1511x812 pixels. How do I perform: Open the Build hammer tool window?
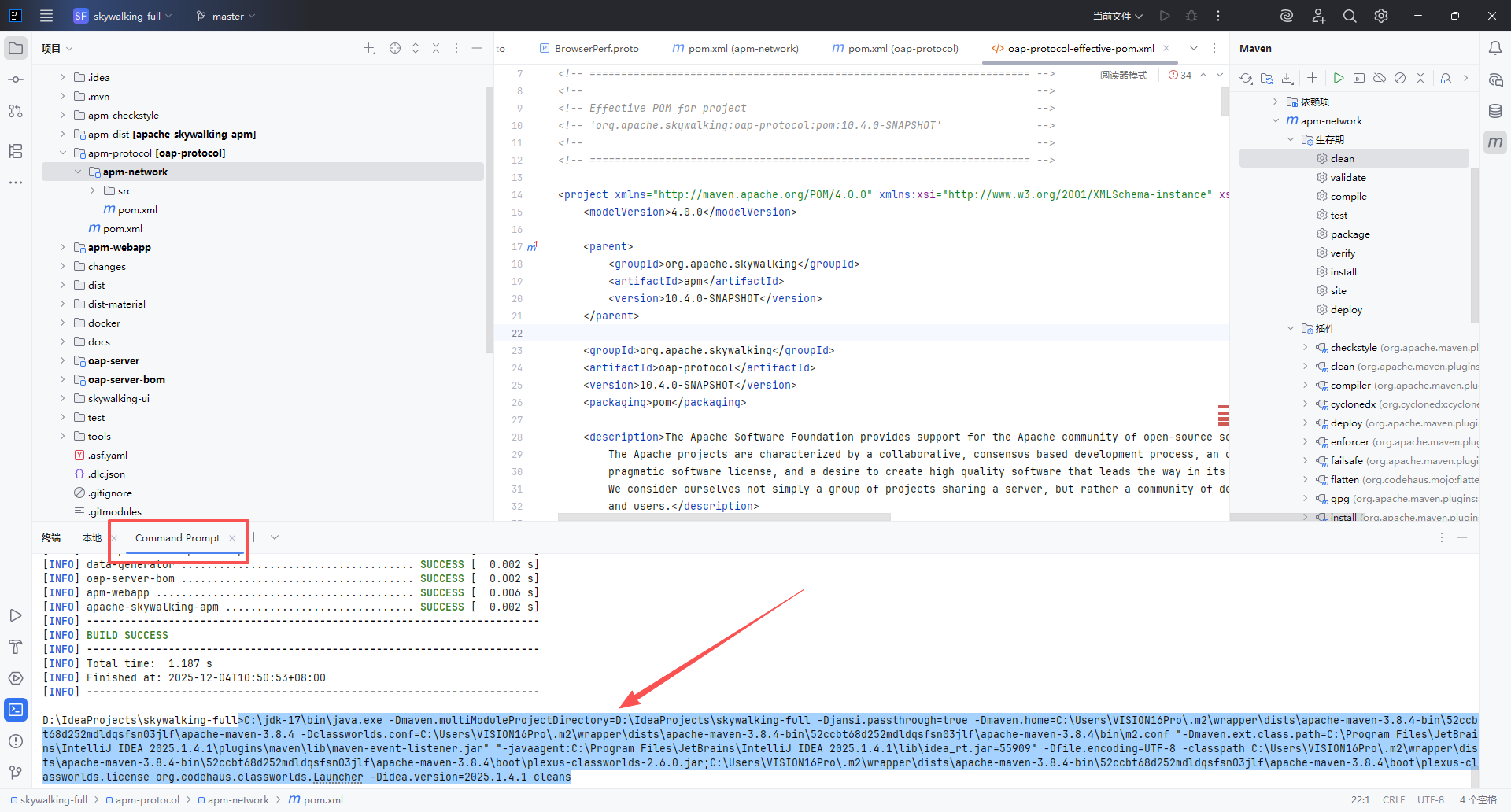tap(16, 647)
